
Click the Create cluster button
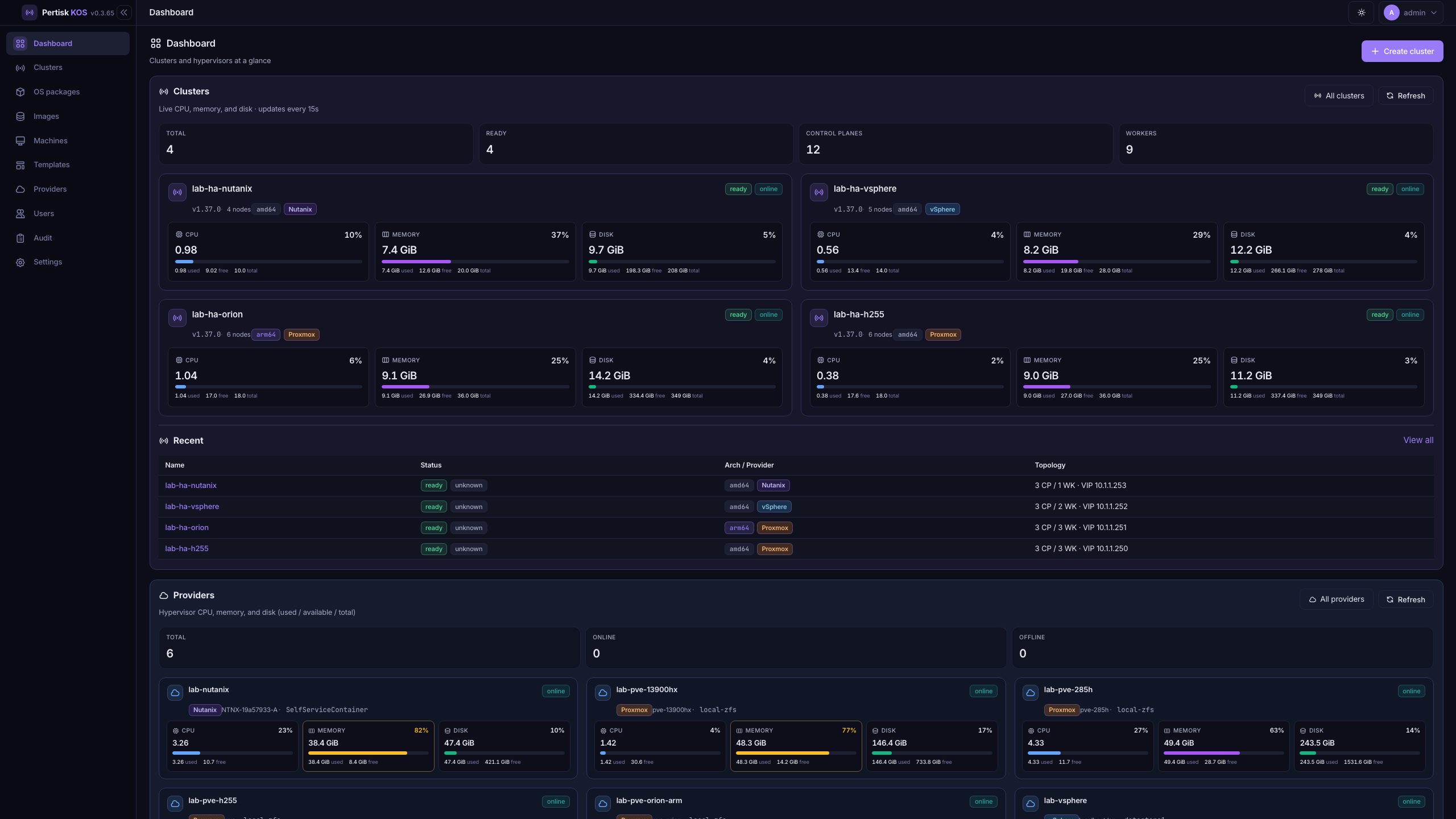(1402, 51)
